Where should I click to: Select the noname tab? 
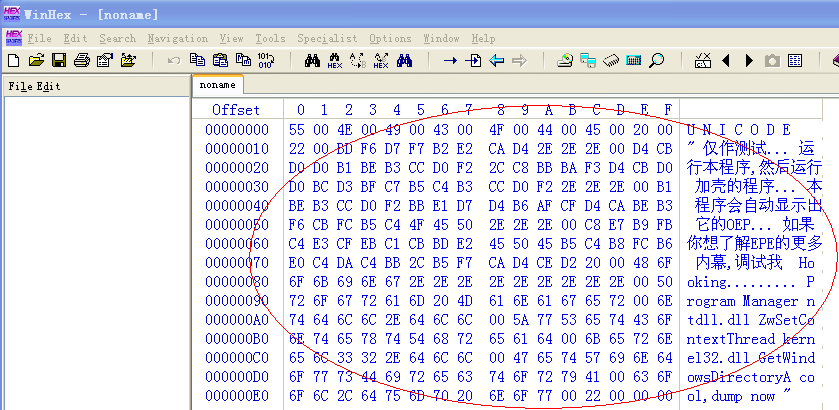coord(217,85)
